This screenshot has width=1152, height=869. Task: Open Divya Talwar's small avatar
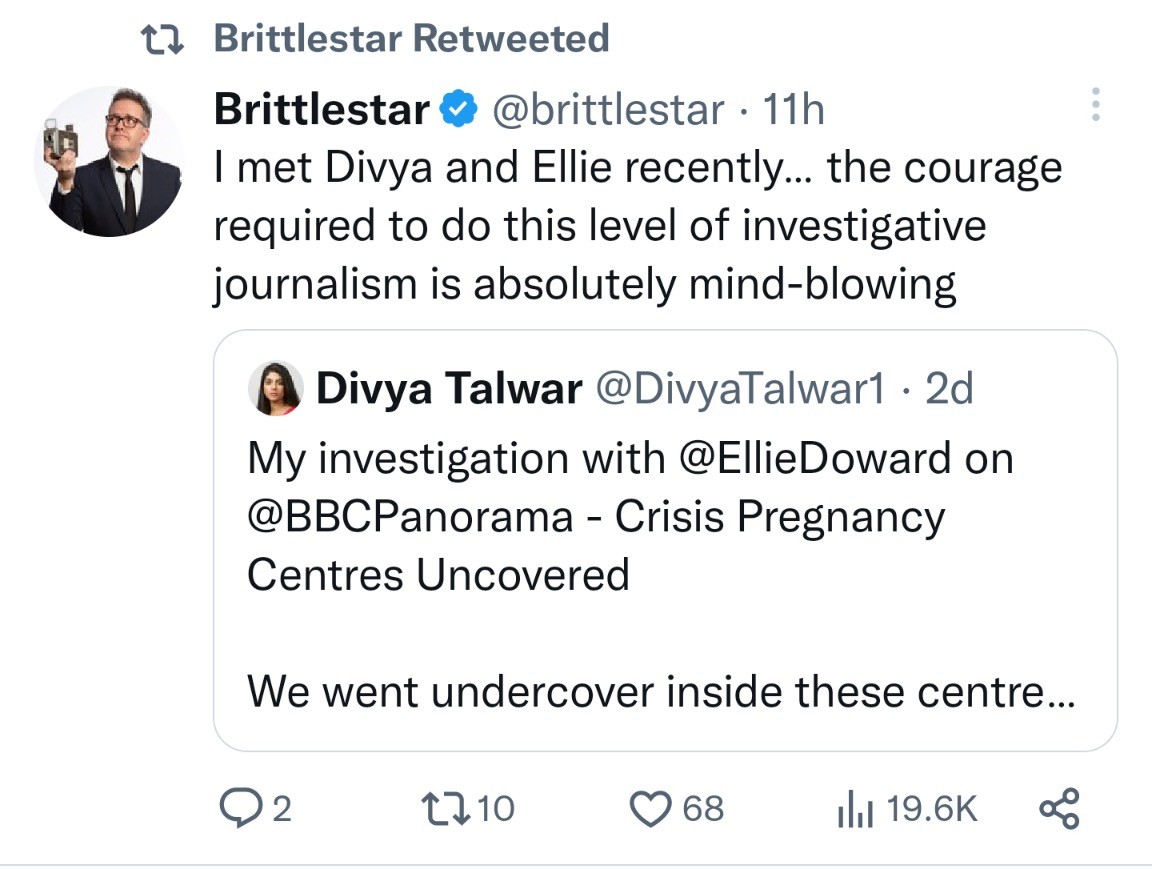tap(275, 389)
